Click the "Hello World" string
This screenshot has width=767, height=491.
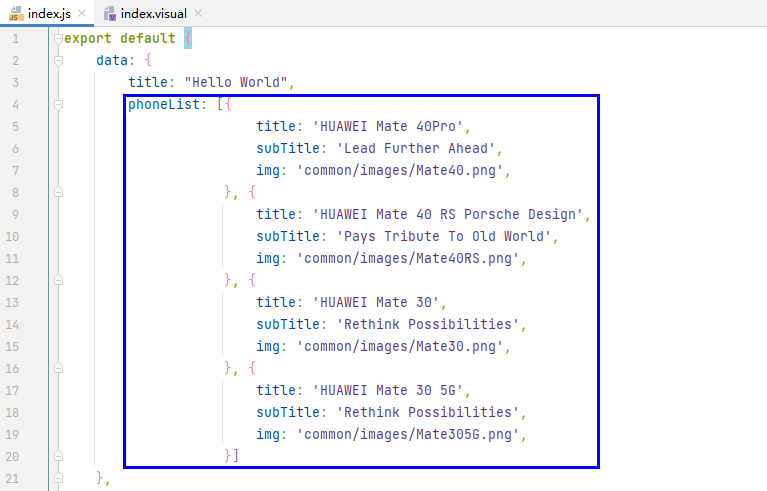click(x=236, y=82)
